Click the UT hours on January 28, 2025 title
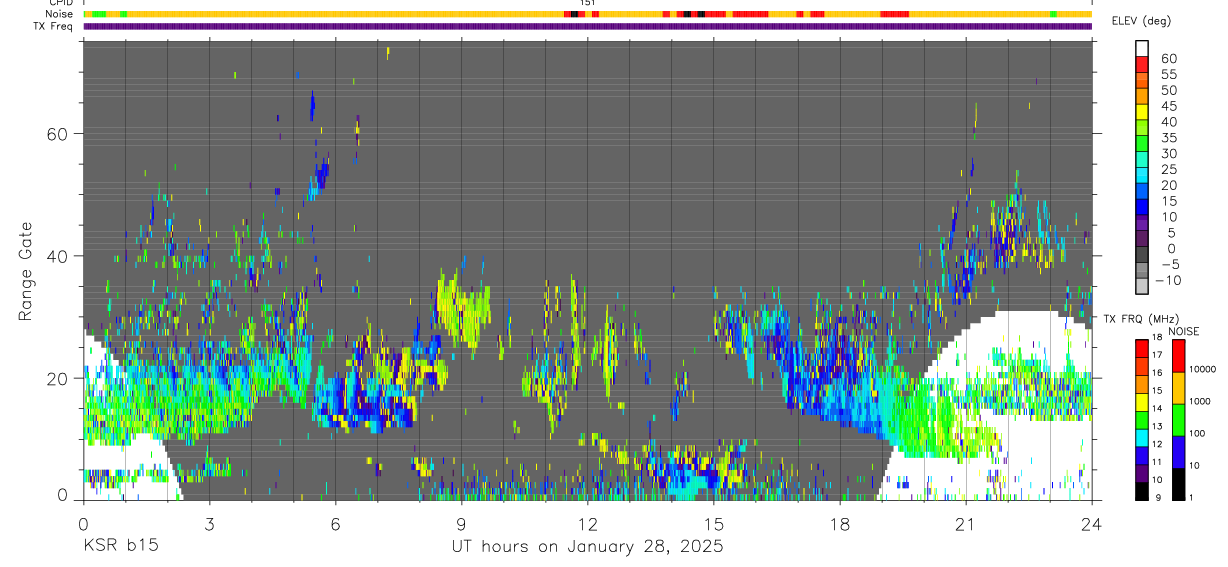The height and width of the screenshot is (567, 1228). pyautogui.click(x=587, y=547)
